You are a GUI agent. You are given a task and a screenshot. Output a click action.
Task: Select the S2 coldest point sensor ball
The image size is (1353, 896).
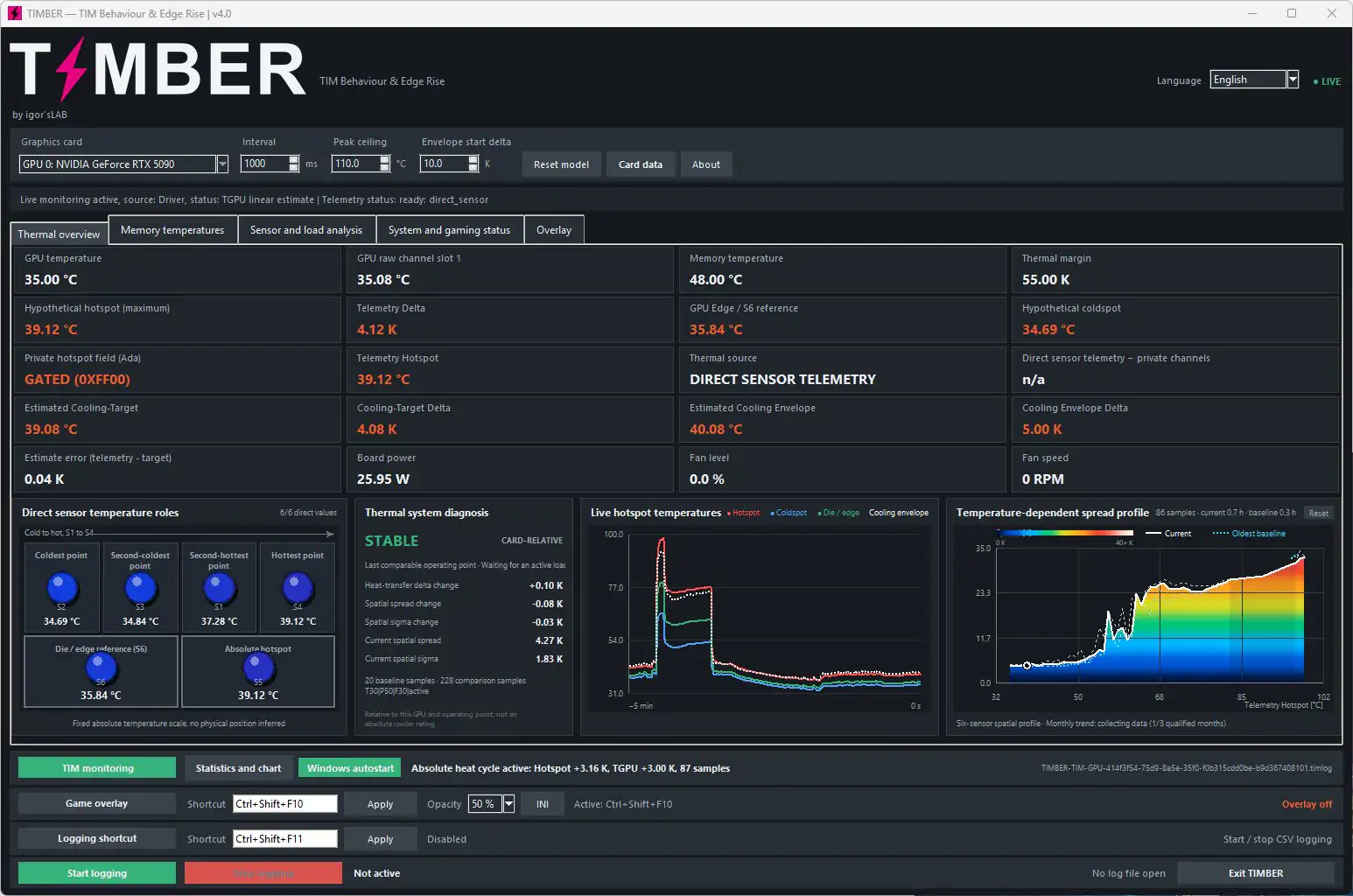pos(61,589)
